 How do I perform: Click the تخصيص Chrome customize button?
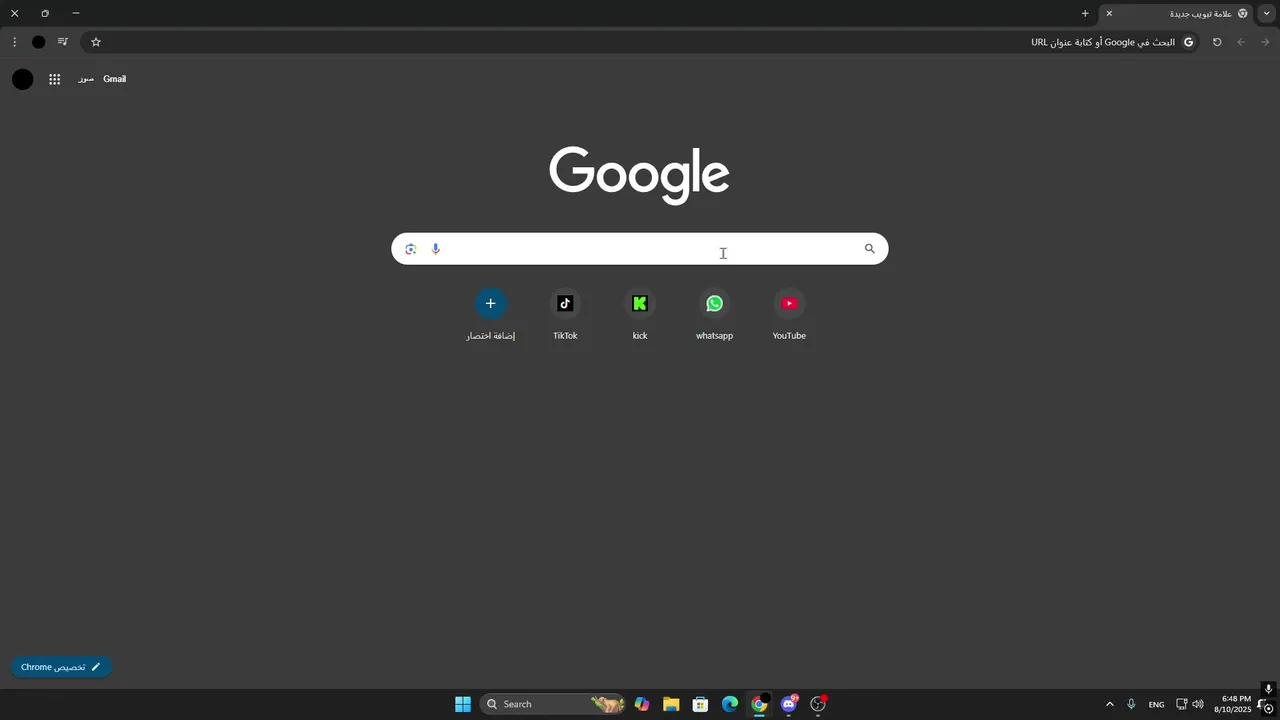coord(61,667)
